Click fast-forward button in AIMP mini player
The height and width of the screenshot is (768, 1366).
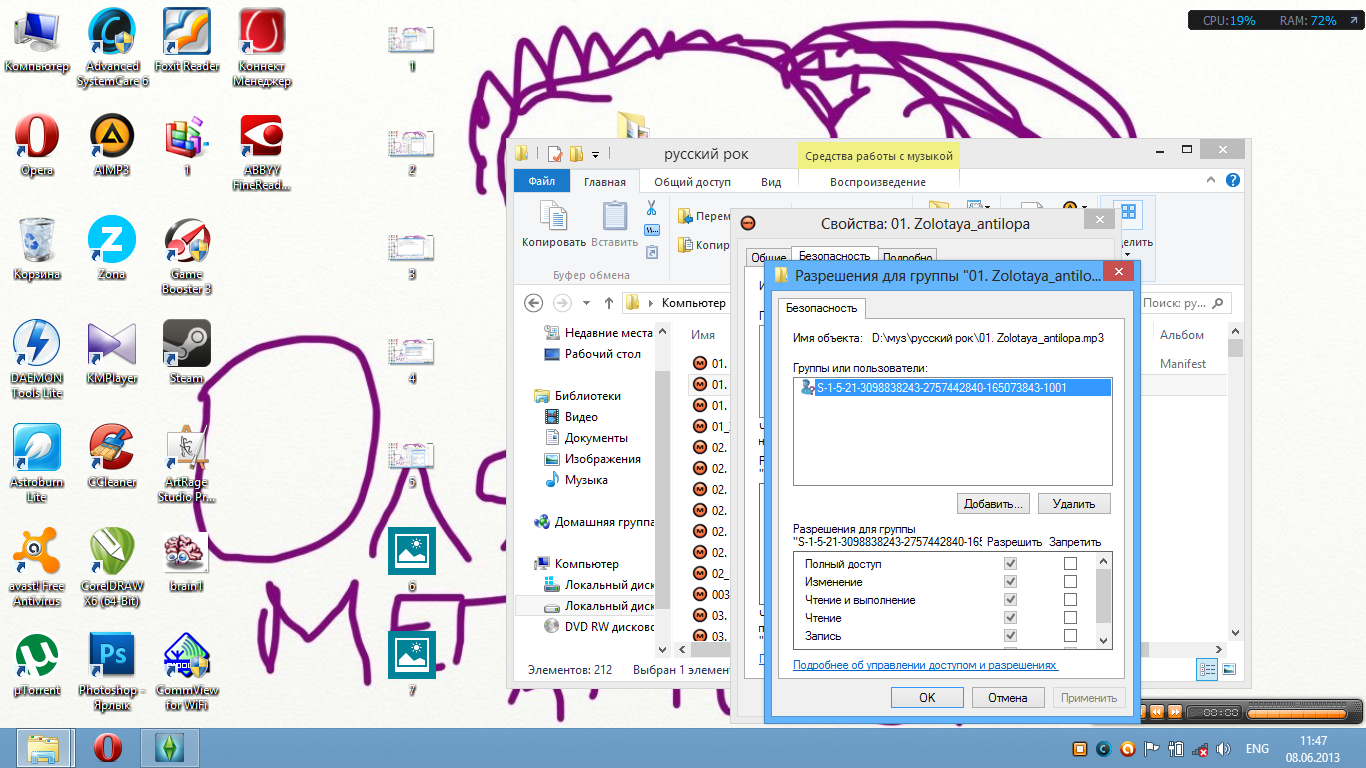(x=1175, y=712)
